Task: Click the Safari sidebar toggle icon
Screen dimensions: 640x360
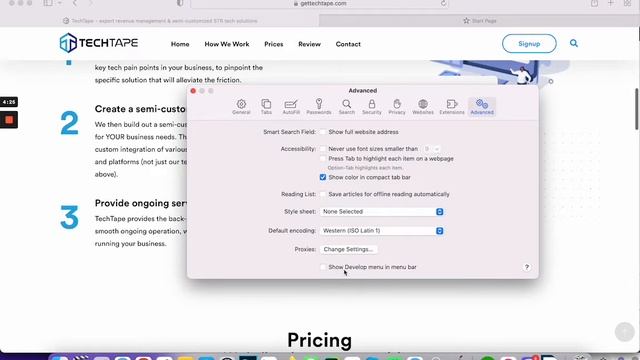Action: [x=48, y=3]
